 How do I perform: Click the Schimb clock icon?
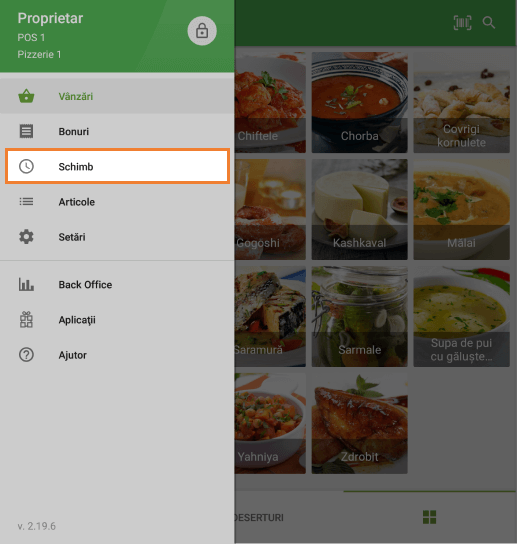26,167
